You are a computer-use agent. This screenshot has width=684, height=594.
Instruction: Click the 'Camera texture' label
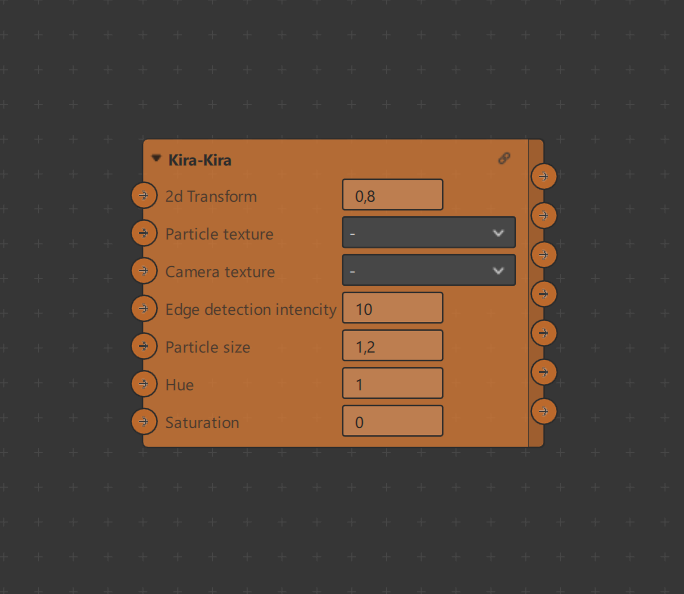(220, 272)
